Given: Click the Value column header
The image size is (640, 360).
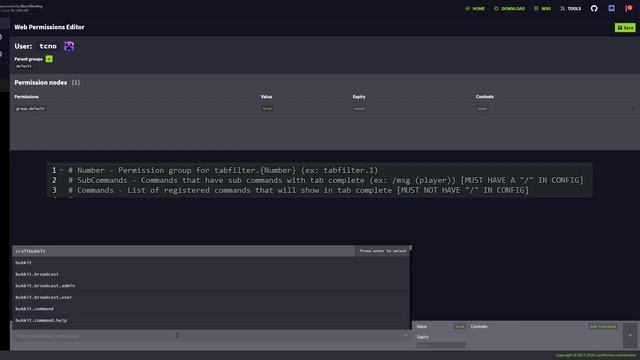Looking at the screenshot, I should (x=267, y=97).
